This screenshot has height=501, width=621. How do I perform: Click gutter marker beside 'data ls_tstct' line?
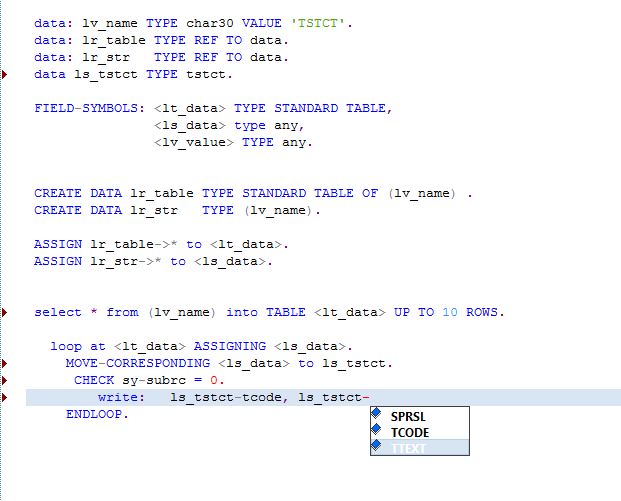point(5,74)
